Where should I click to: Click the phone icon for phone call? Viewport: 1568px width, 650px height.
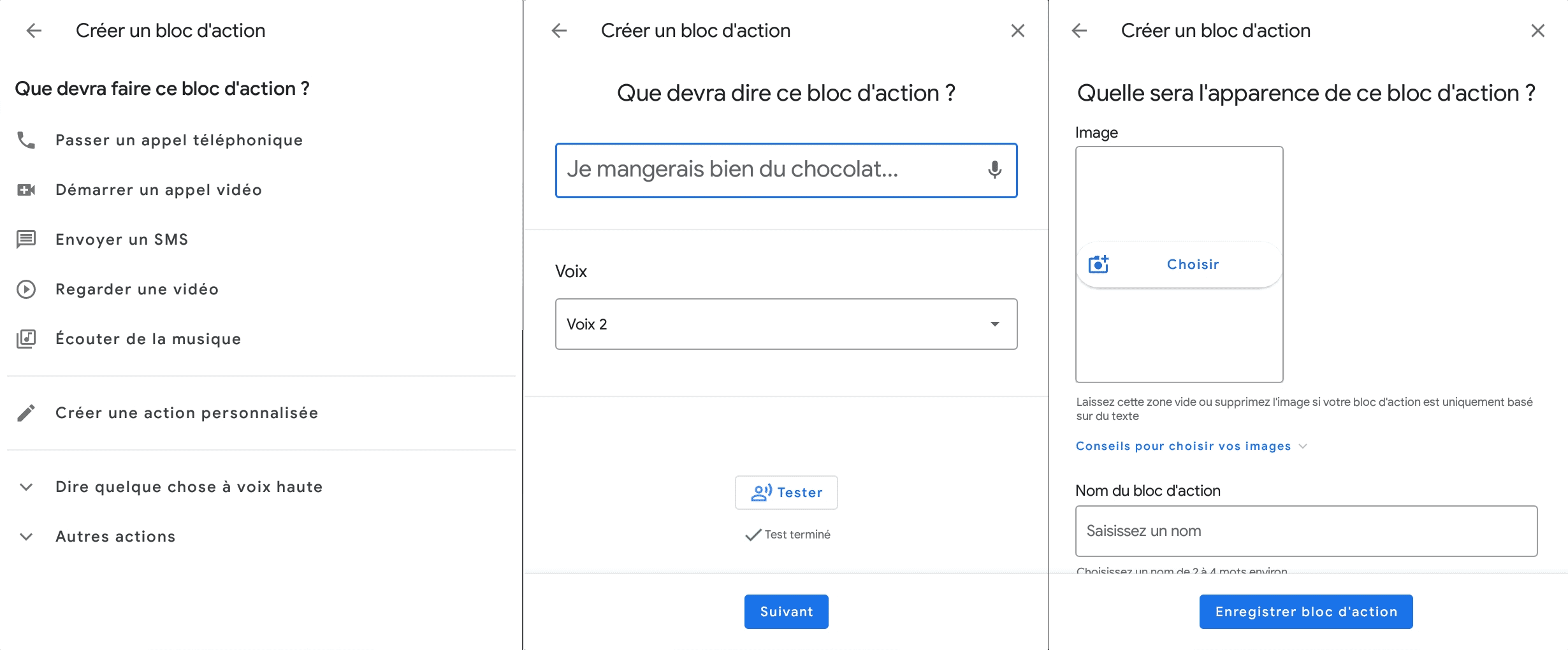pos(26,140)
